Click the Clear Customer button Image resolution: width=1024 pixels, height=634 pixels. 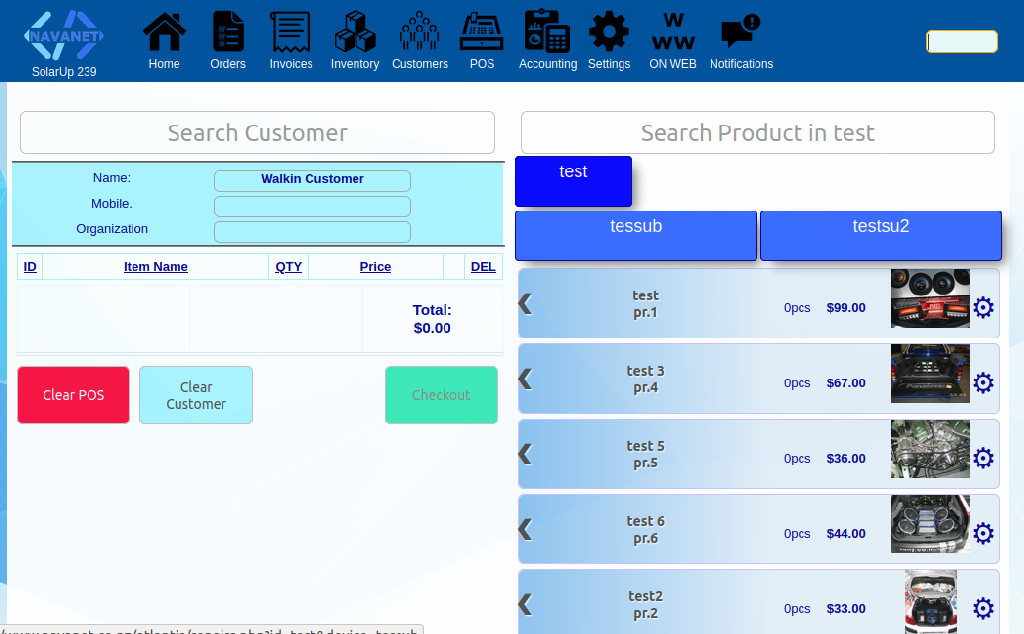click(x=196, y=395)
